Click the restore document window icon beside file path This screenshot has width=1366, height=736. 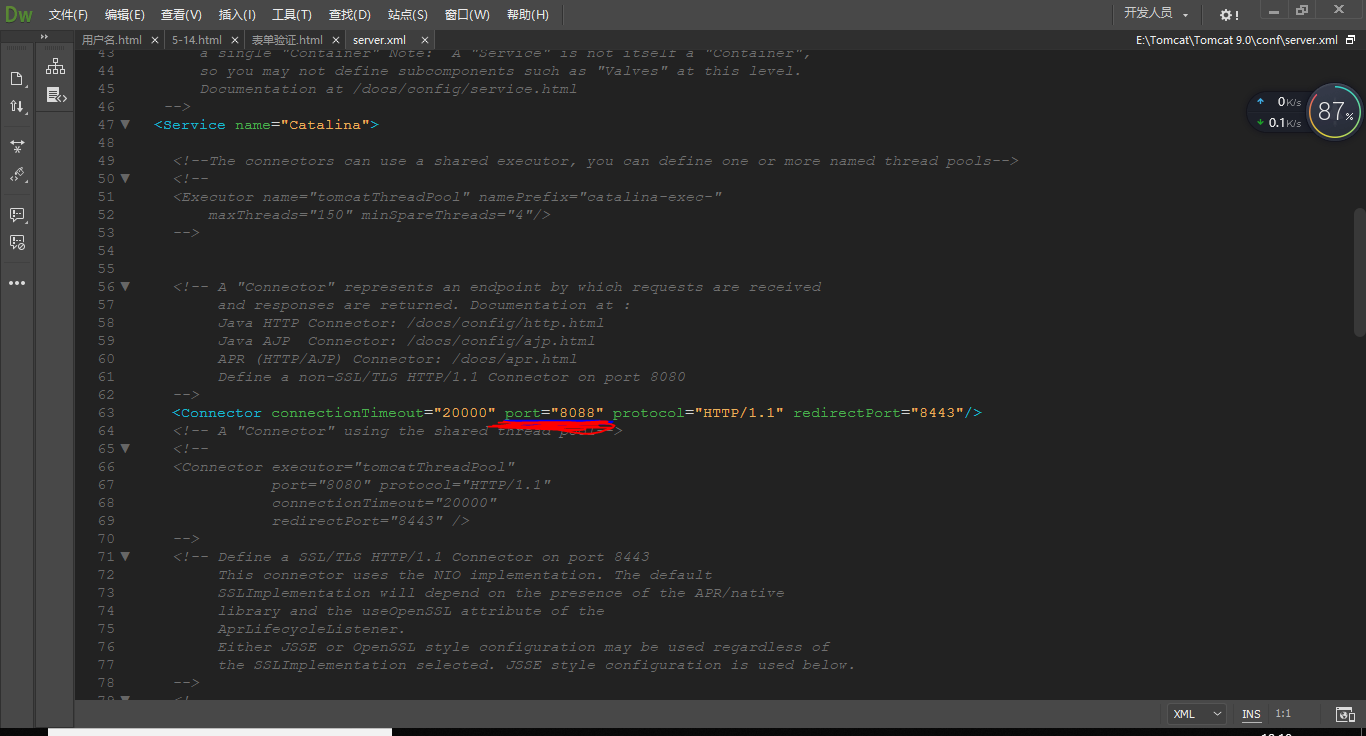pos(1350,40)
